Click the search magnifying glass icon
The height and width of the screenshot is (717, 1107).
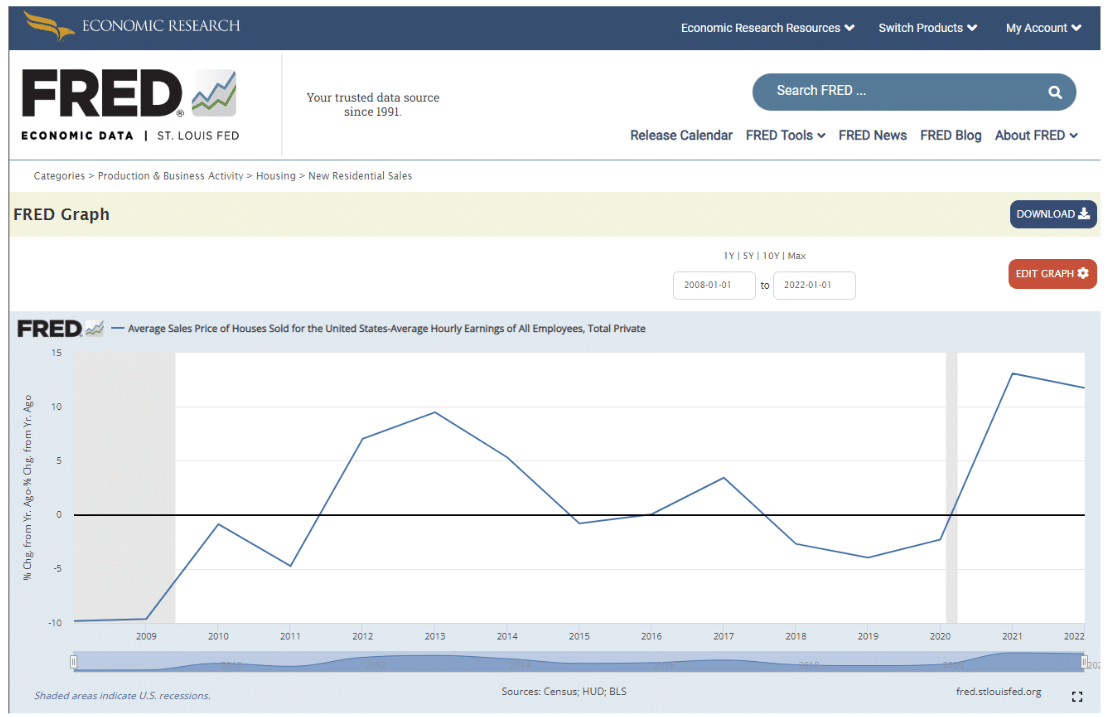click(1054, 92)
